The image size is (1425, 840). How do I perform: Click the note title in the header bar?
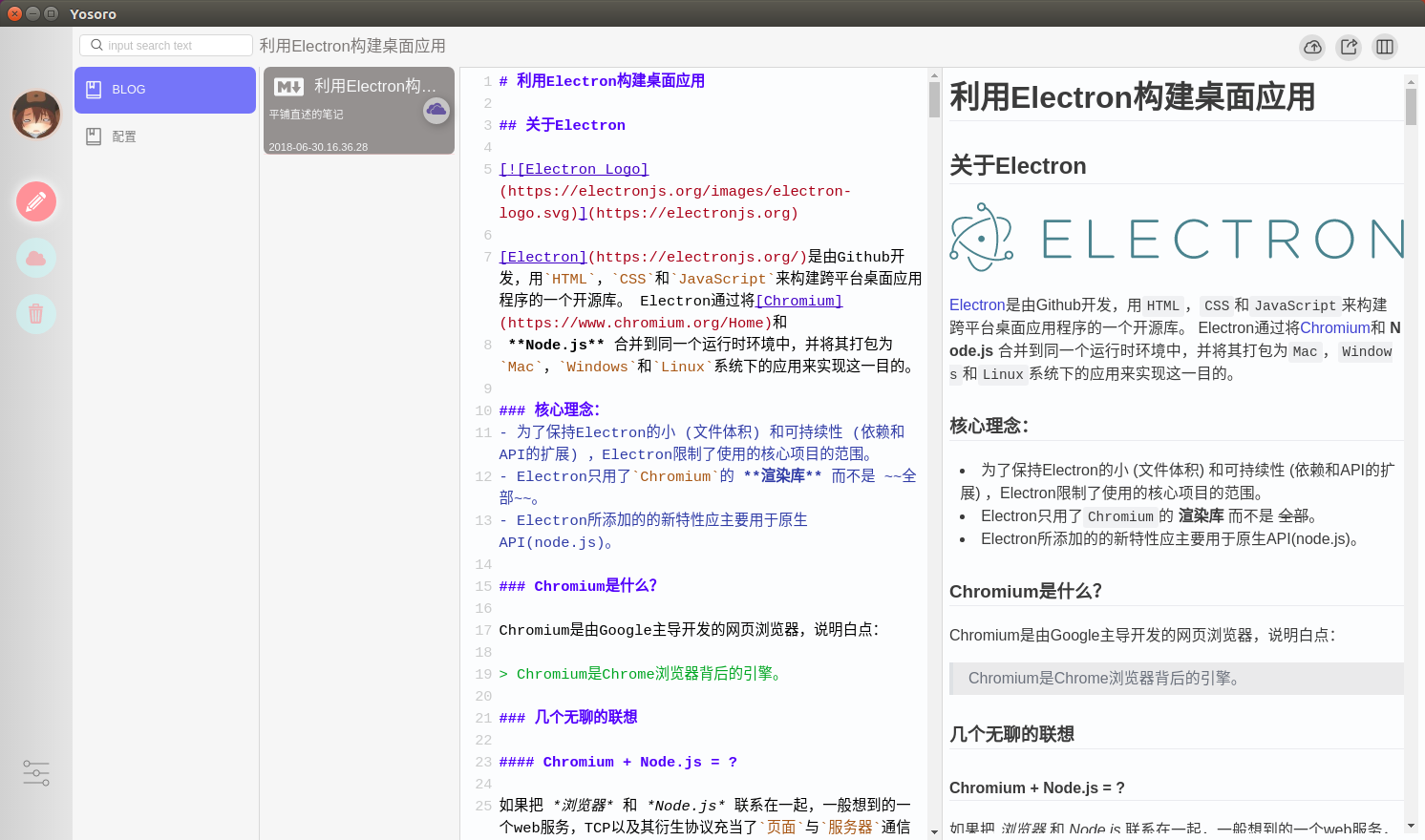click(352, 46)
